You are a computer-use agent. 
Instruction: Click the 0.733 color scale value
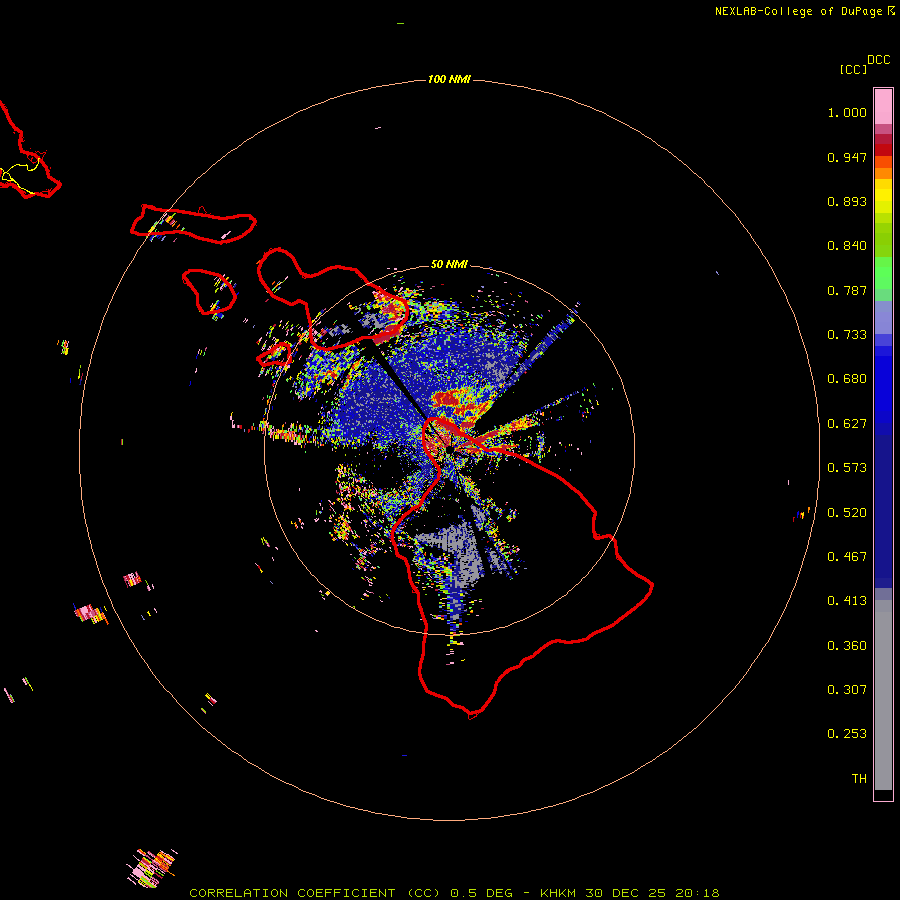point(847,335)
